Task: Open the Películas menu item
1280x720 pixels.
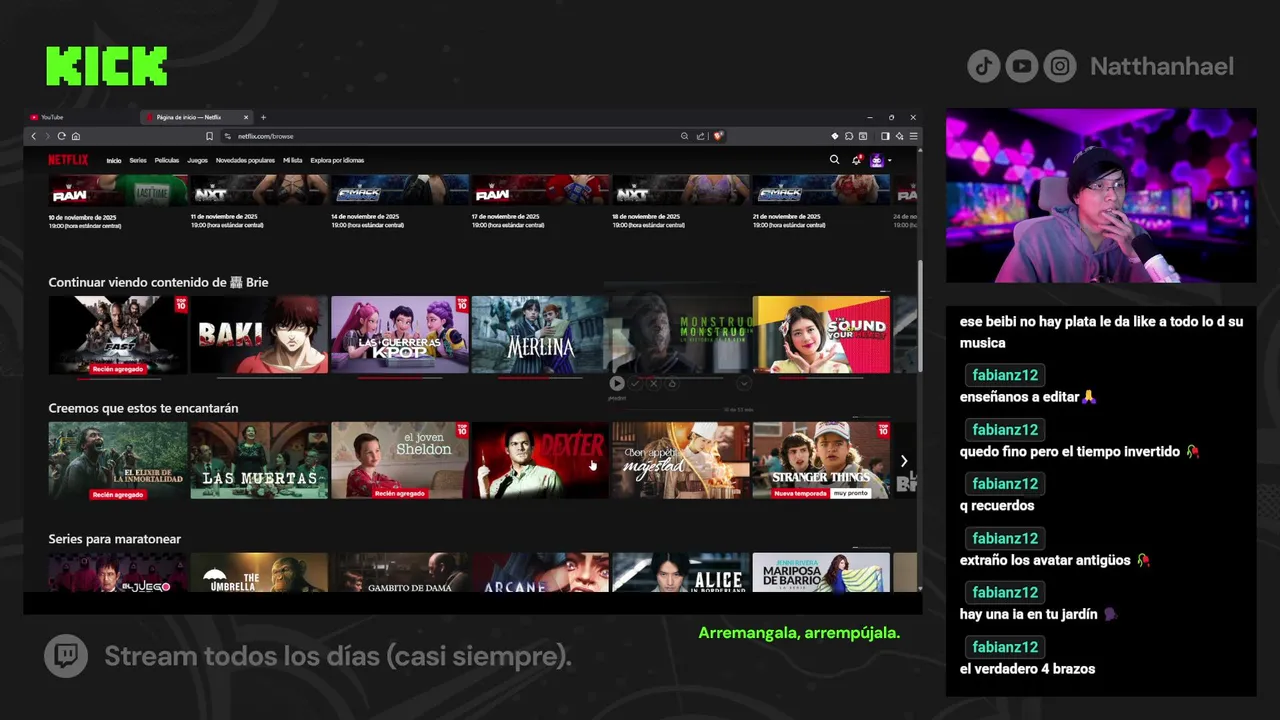Action: pos(167,160)
